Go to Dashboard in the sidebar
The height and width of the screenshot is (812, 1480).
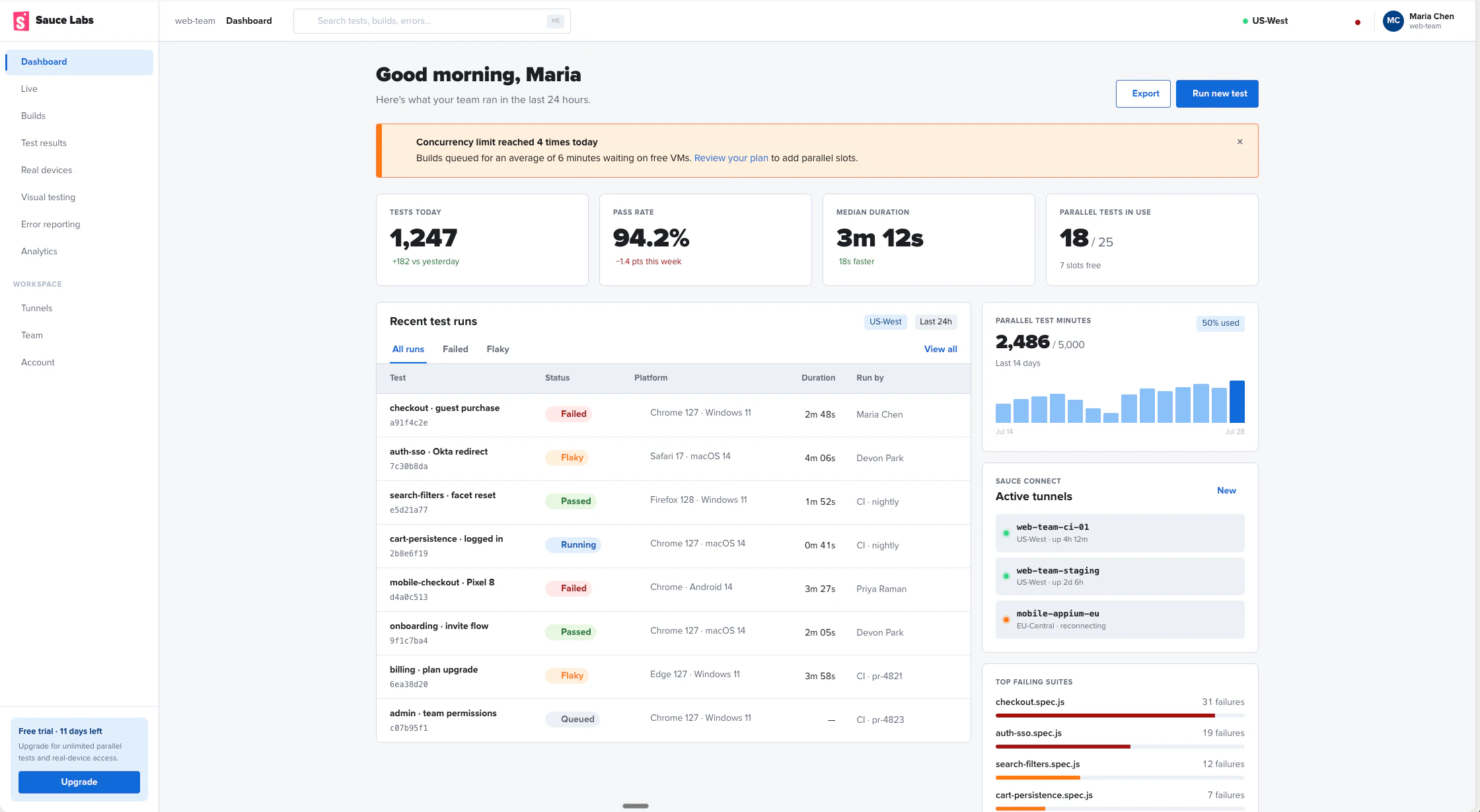coord(79,62)
